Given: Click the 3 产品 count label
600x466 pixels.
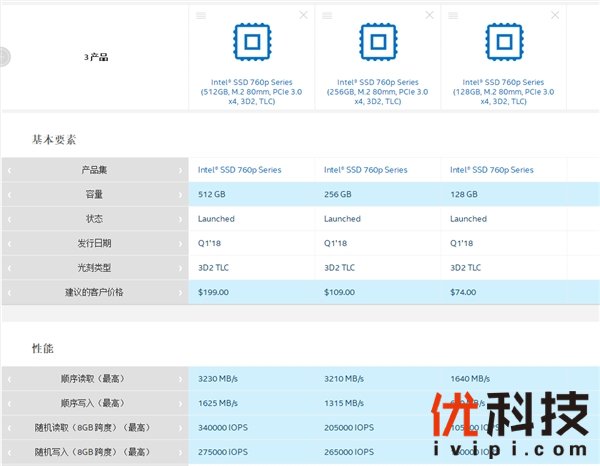Looking at the screenshot, I should (x=96, y=57).
